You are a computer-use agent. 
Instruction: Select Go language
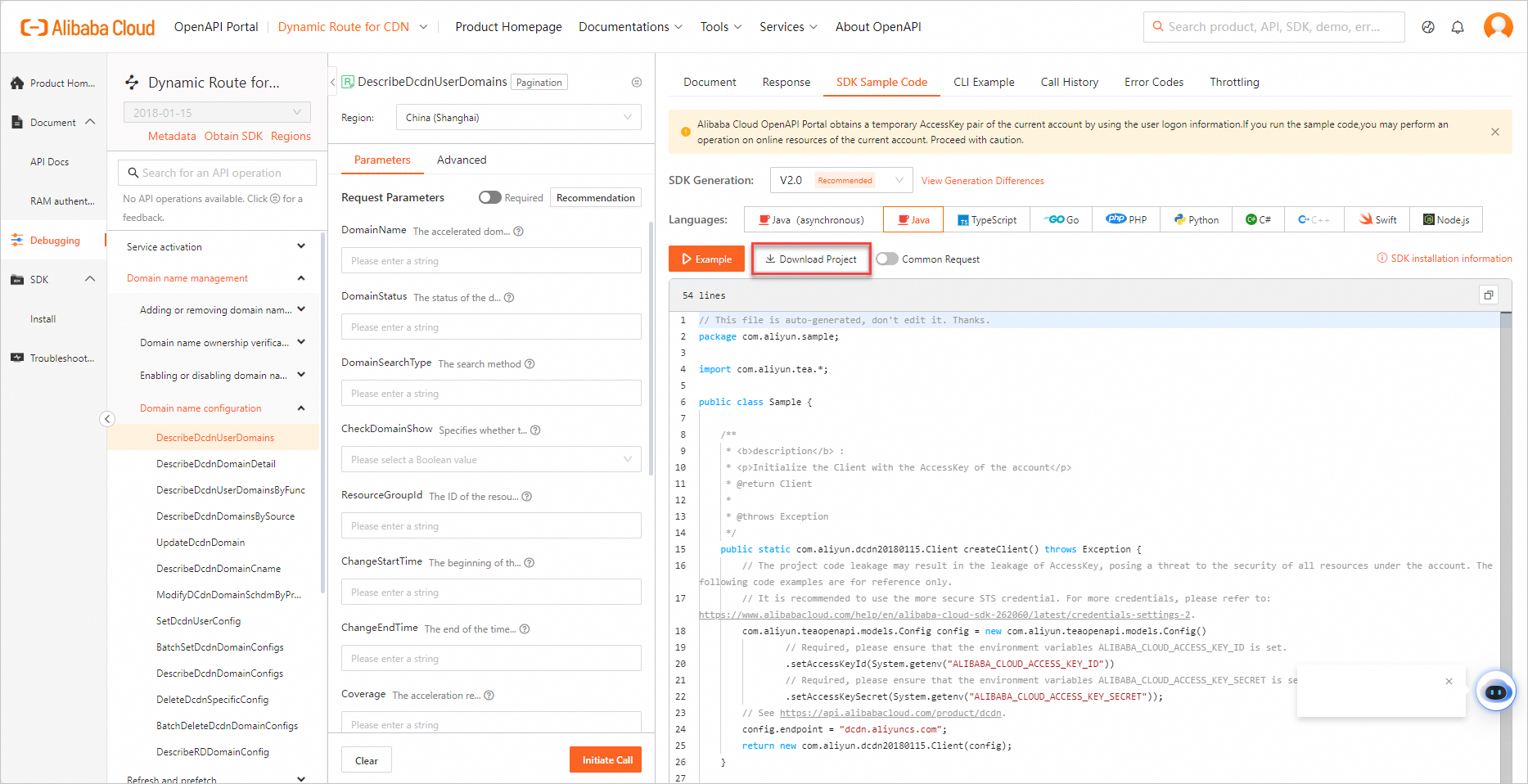coord(1061,219)
